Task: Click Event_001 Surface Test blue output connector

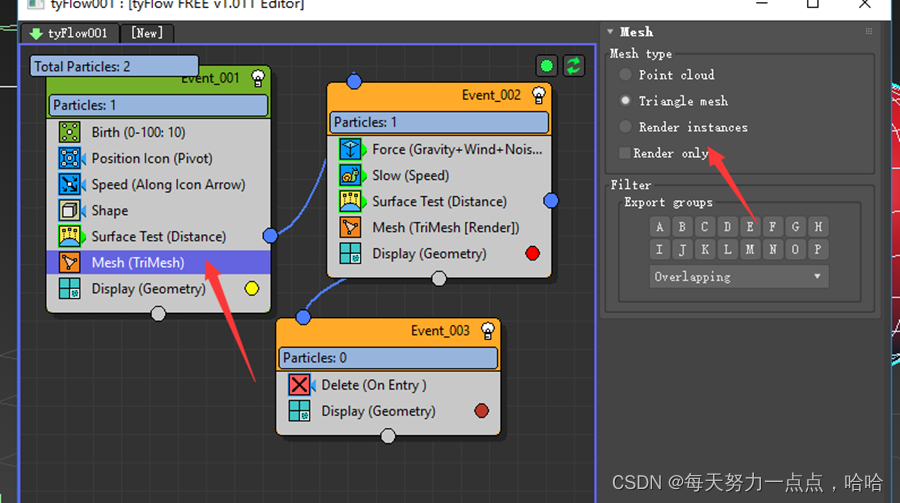Action: [270, 235]
